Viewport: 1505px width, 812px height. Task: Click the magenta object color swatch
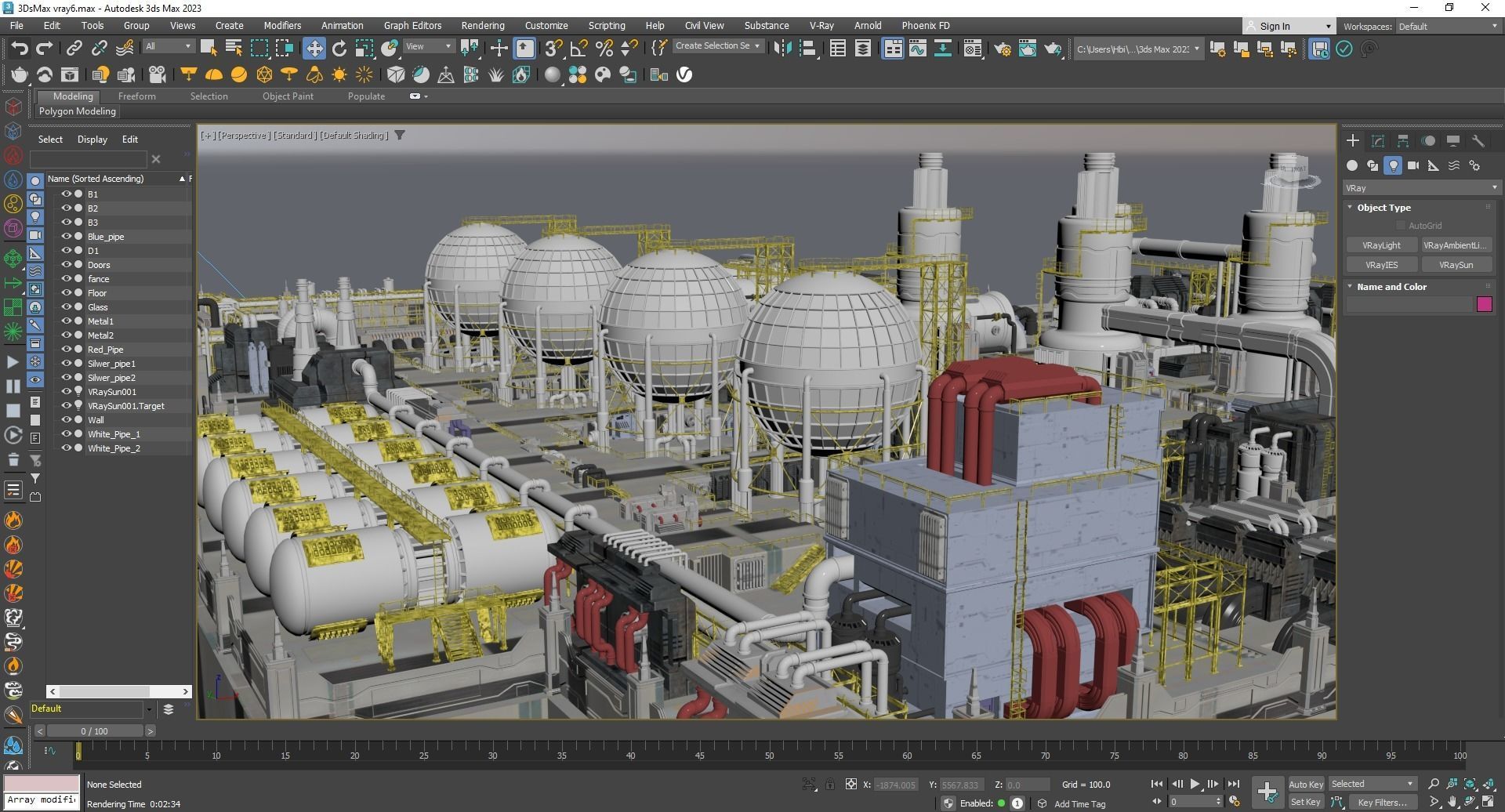pos(1484,304)
